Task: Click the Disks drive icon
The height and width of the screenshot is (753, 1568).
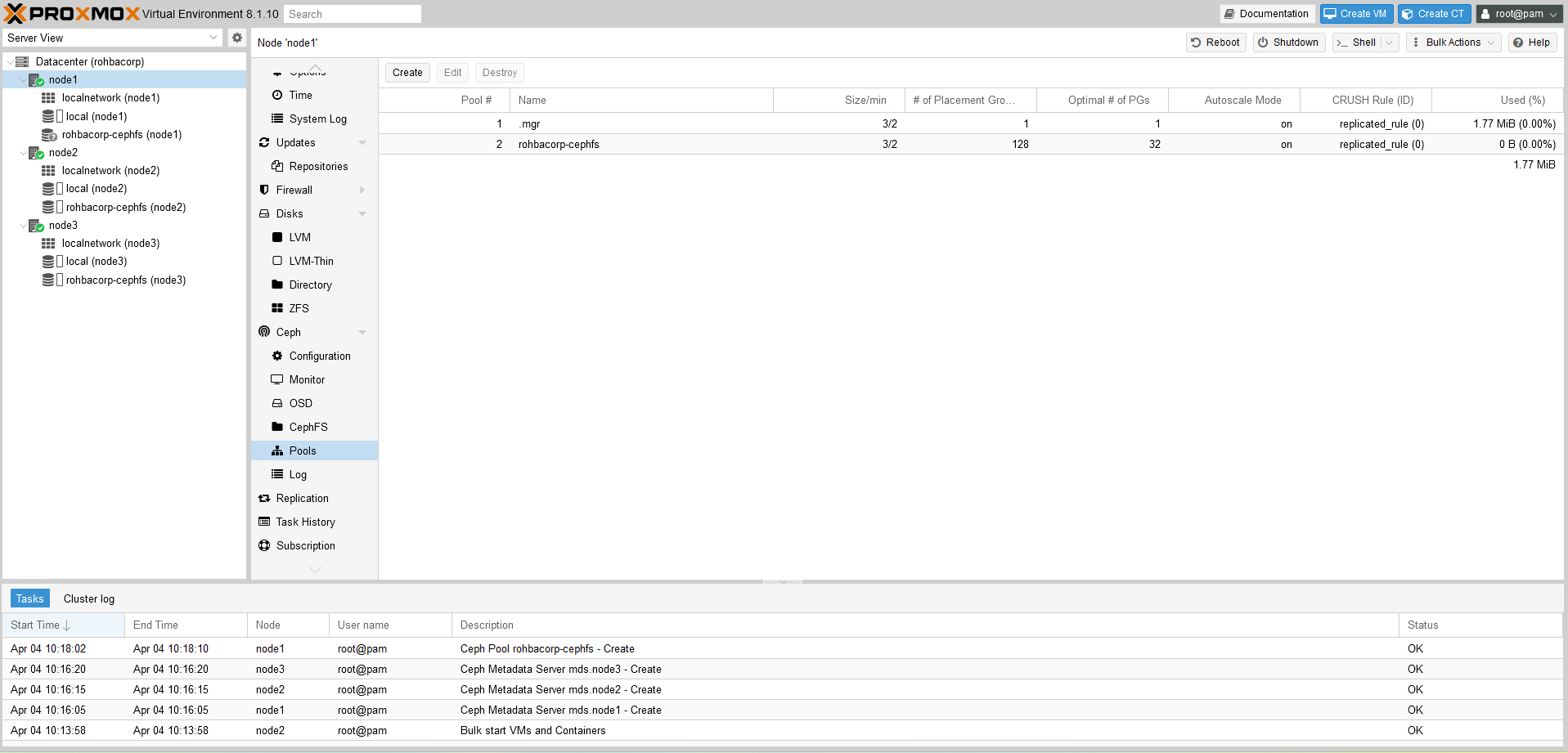Action: [x=264, y=213]
